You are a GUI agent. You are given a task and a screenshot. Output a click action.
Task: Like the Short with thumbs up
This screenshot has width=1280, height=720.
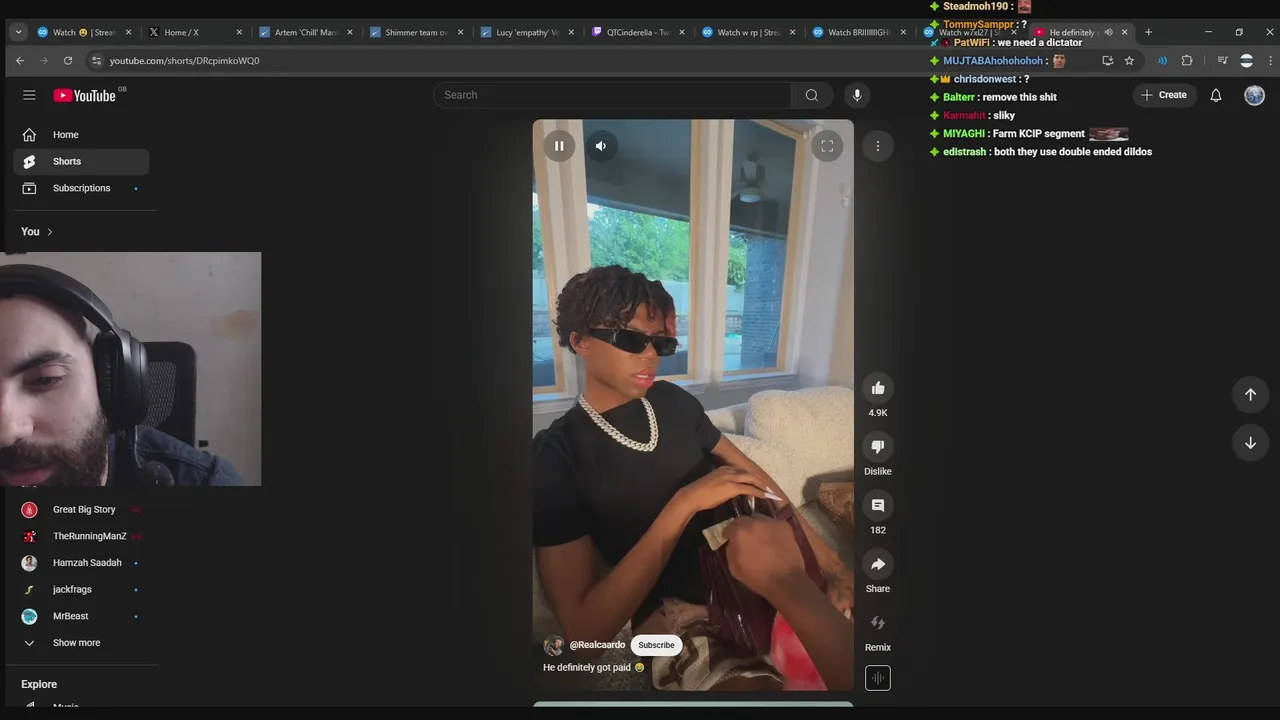point(878,388)
